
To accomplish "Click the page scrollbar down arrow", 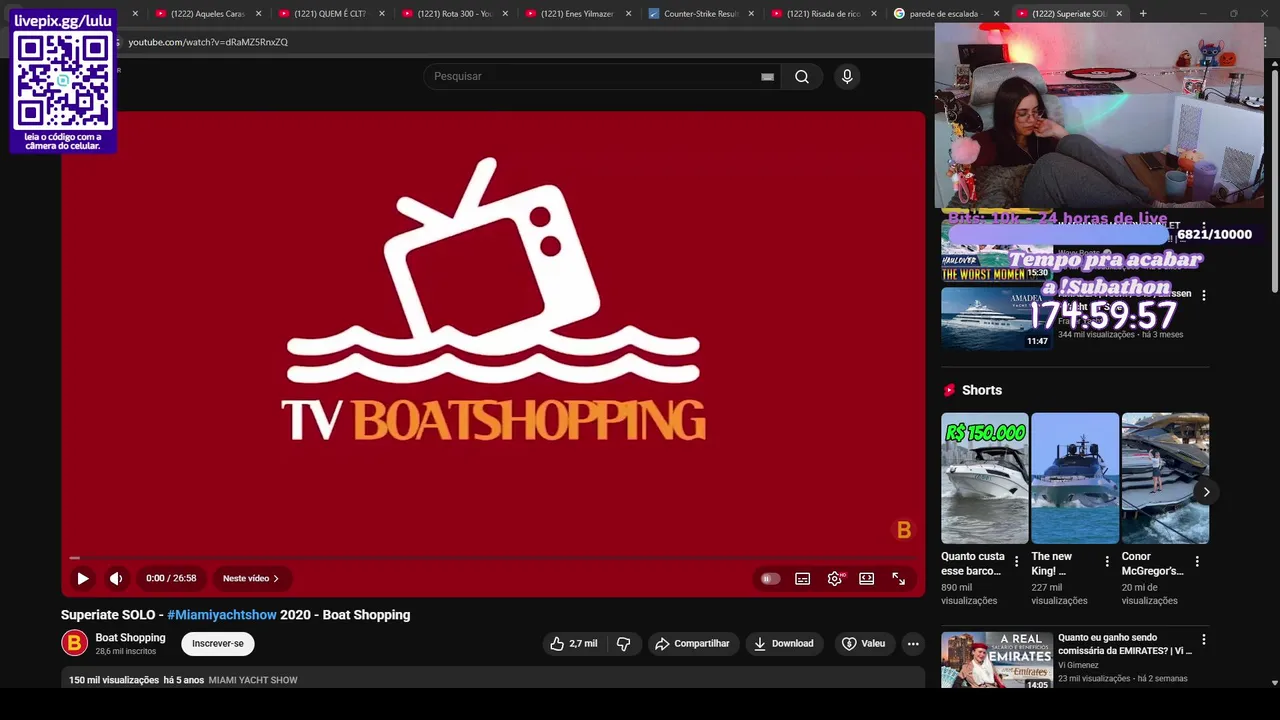I will click(1274, 683).
